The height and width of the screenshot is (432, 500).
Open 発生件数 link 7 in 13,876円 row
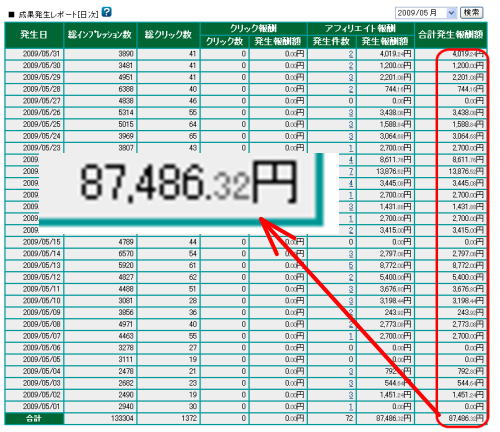(351, 171)
